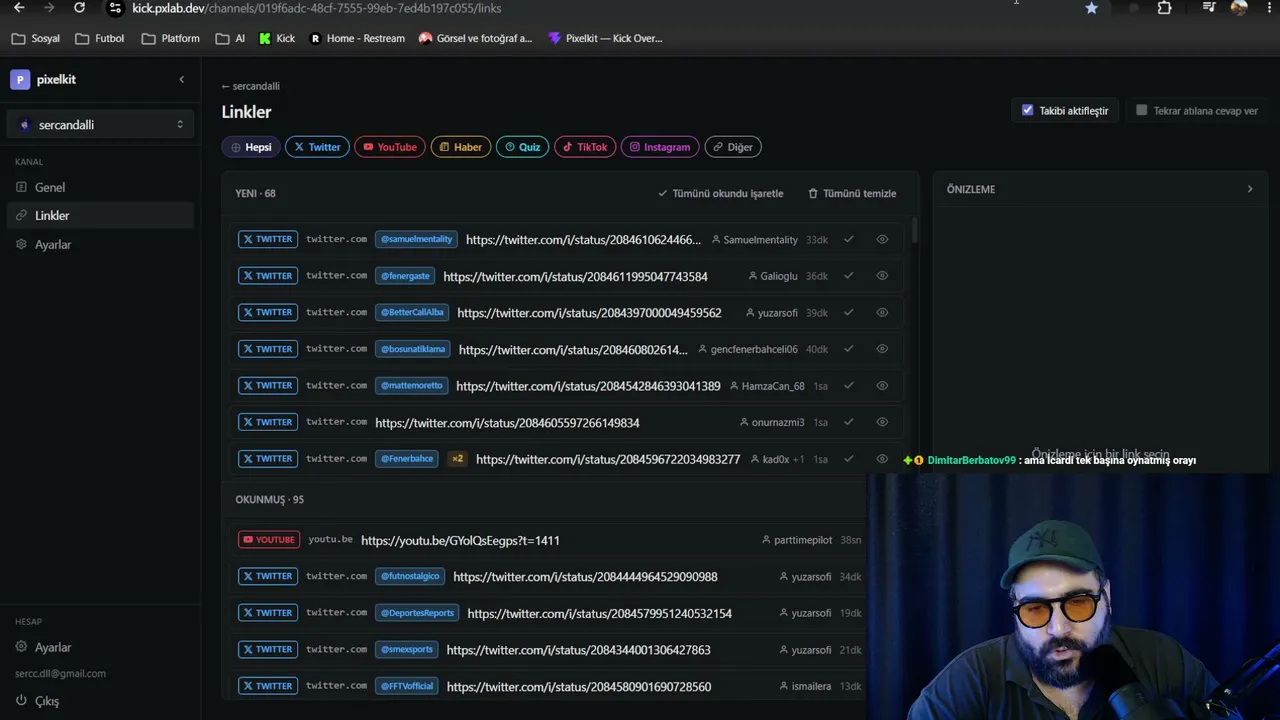Toggle the eye icon on the gencfenerbahceli06 row
1280x720 pixels.
[x=882, y=349]
